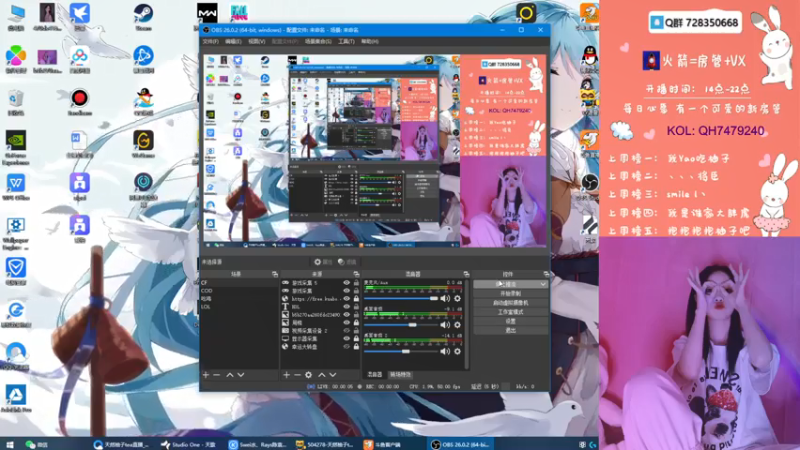
Task: Toggle visibility of 显示器采集 source
Action: (346, 339)
